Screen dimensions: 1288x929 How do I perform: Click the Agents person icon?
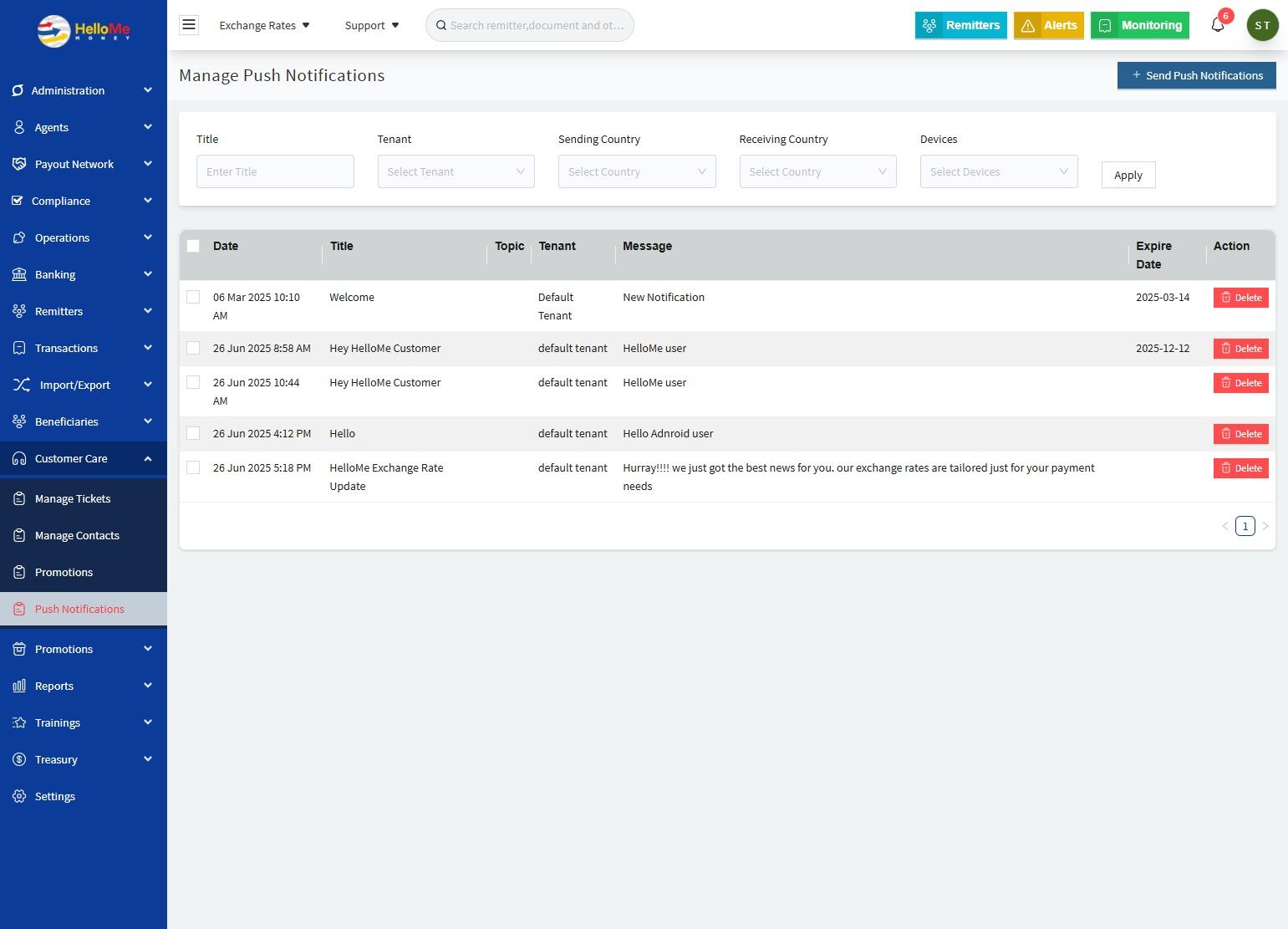[x=19, y=127]
